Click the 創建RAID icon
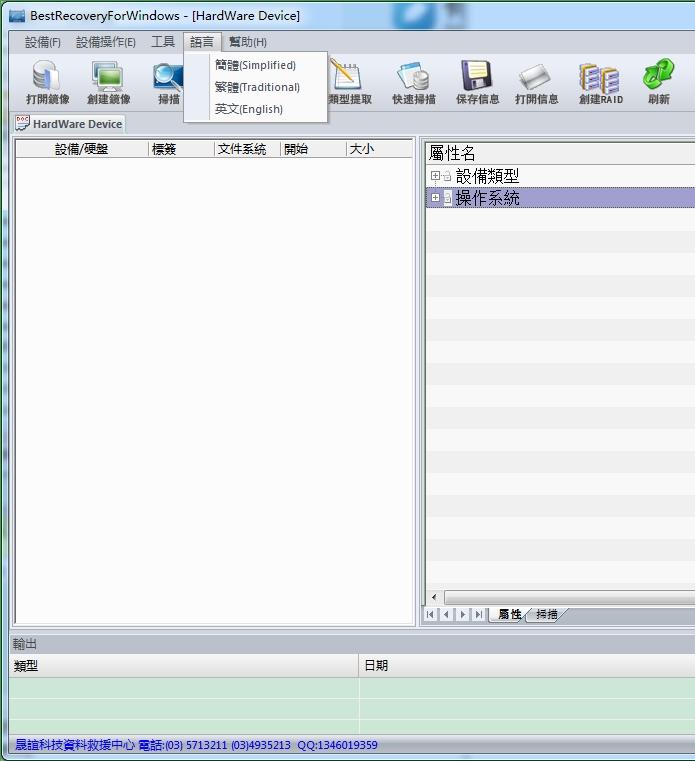 [600, 78]
